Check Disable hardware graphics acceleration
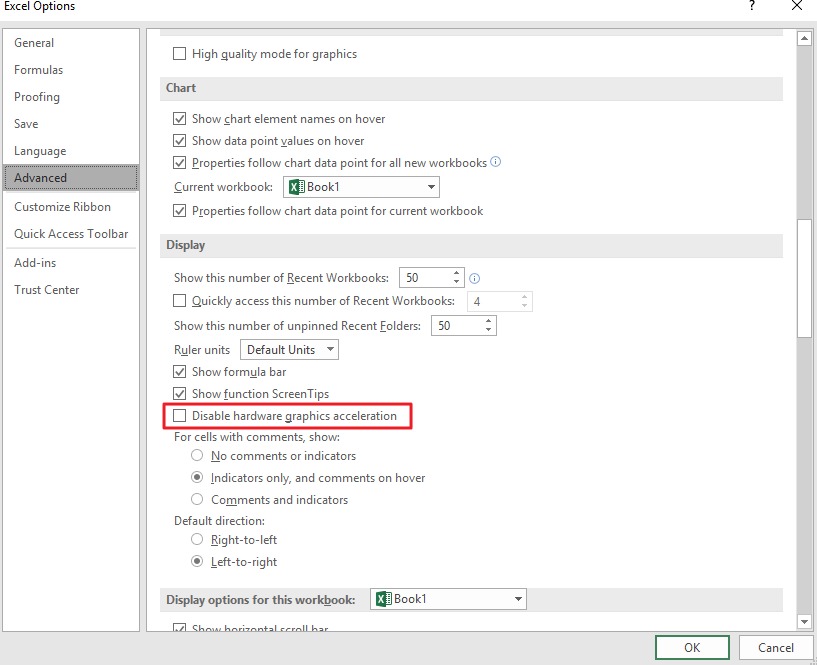 pyautogui.click(x=179, y=415)
